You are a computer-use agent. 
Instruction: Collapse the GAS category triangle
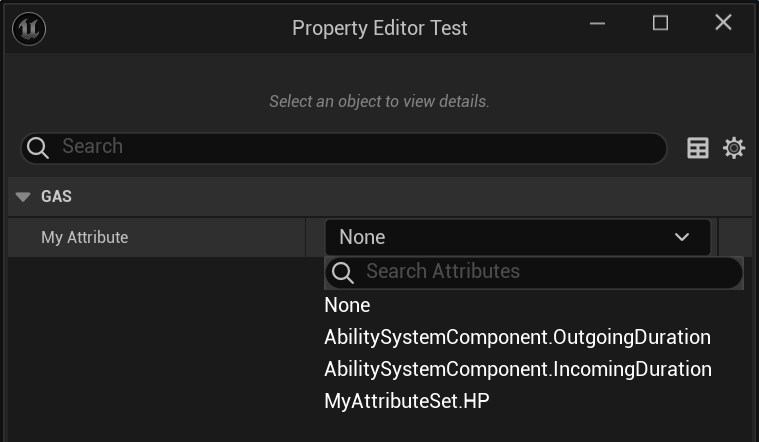(x=24, y=197)
